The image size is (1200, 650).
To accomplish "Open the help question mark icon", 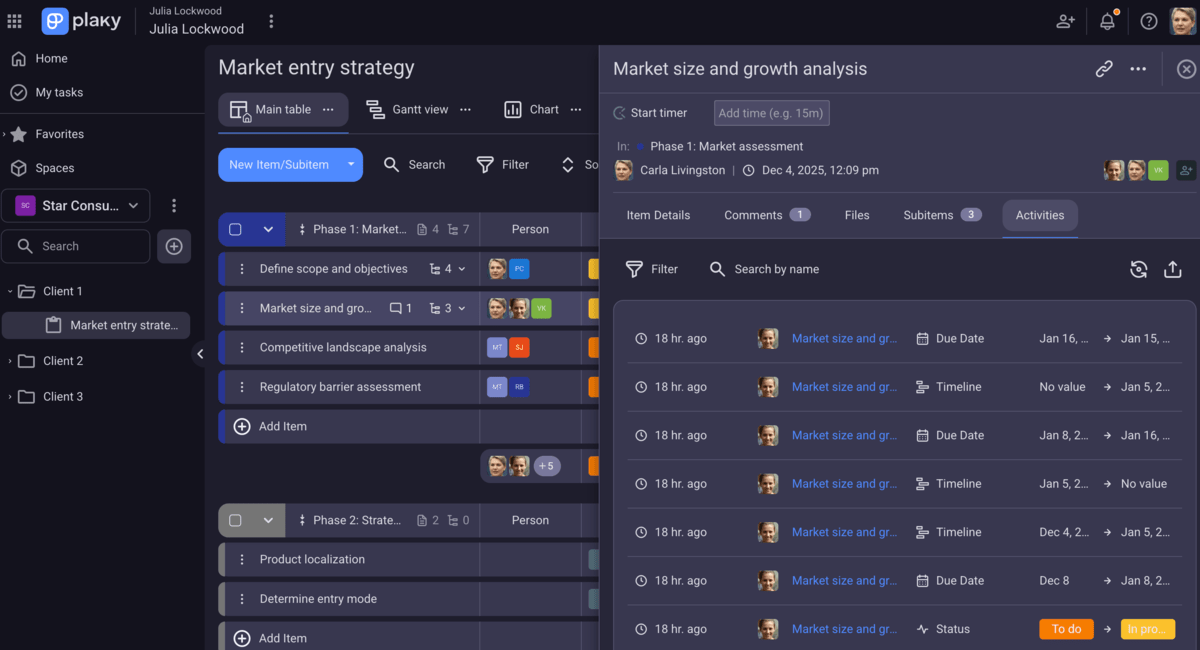I will click(1149, 21).
